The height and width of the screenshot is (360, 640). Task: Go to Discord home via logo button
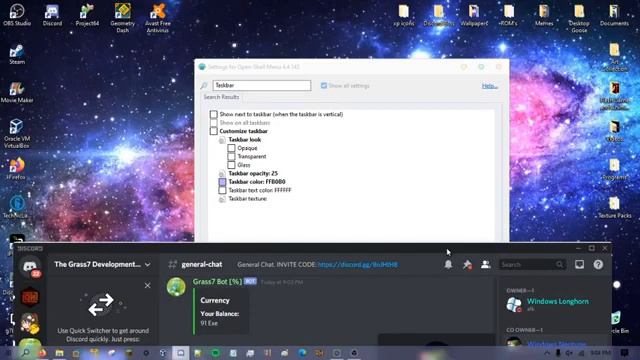tap(30, 267)
